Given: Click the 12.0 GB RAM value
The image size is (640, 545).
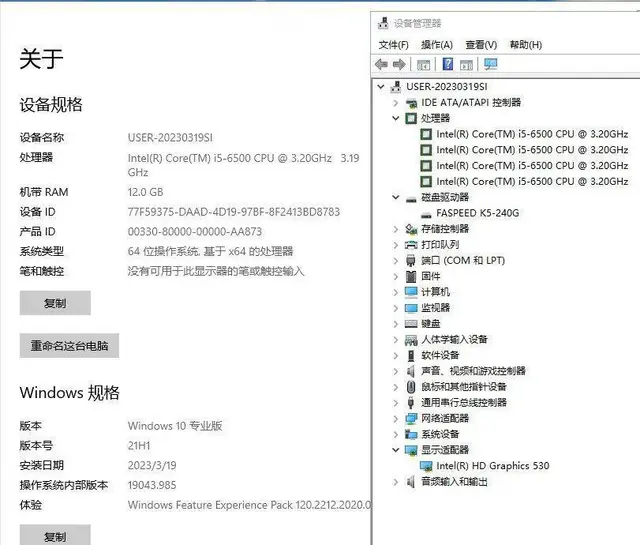Looking at the screenshot, I should 145,192.
